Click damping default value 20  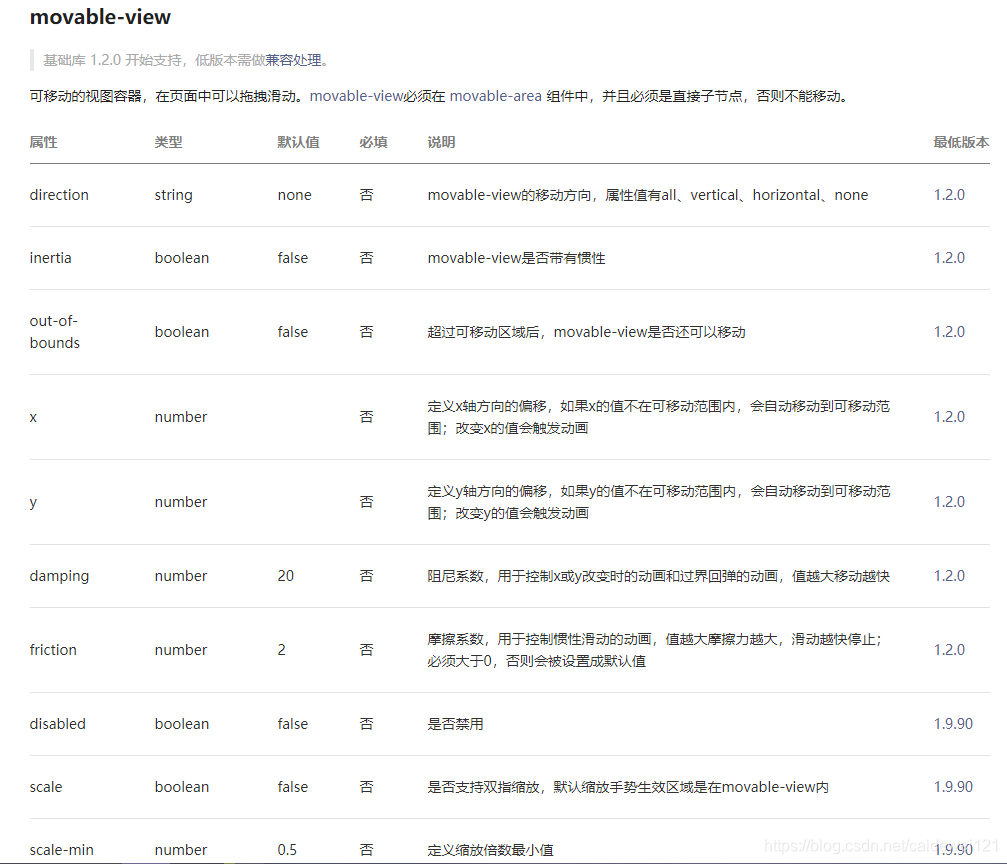286,576
